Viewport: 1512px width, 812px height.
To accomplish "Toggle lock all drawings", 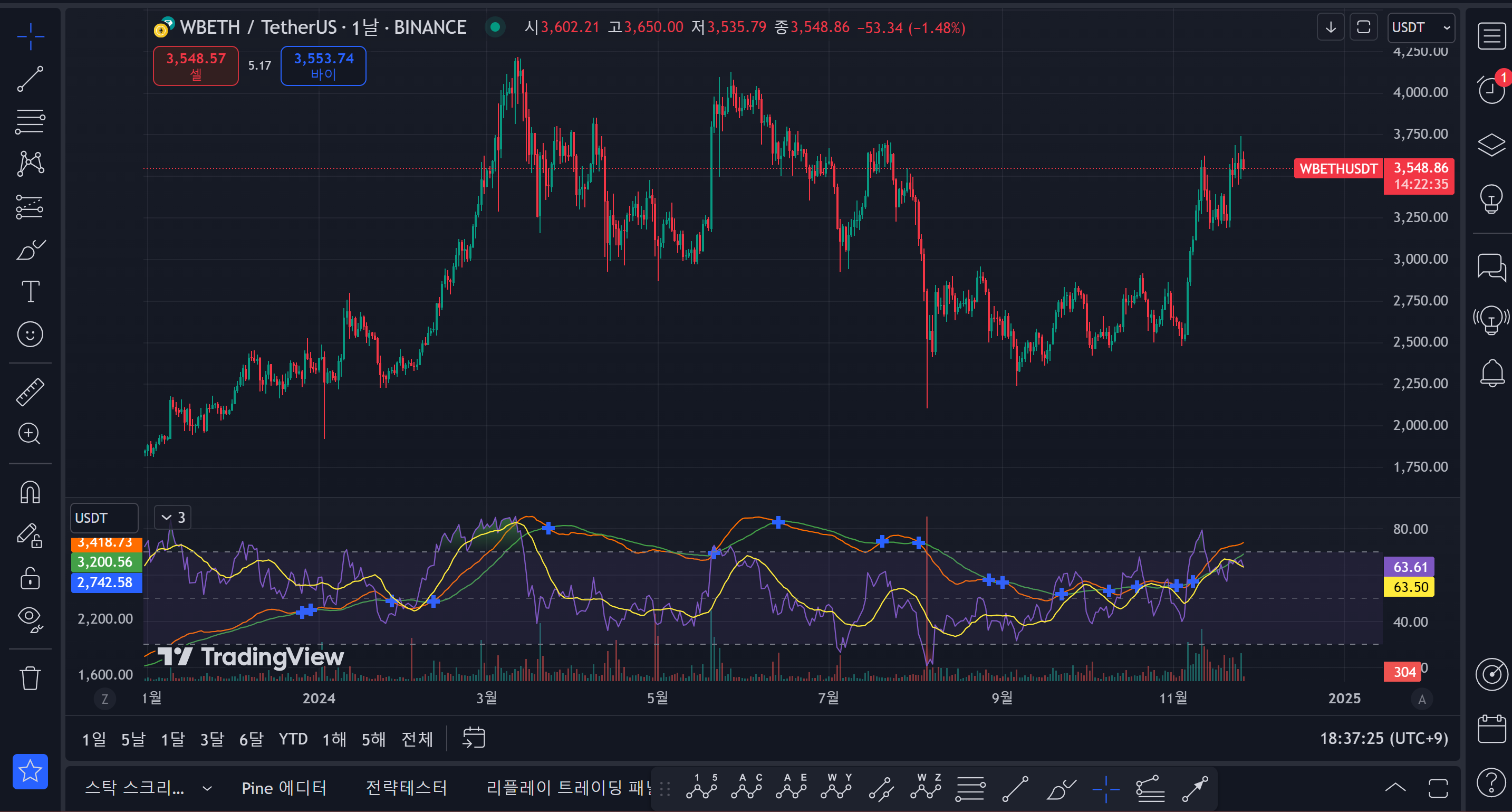I will (x=30, y=578).
